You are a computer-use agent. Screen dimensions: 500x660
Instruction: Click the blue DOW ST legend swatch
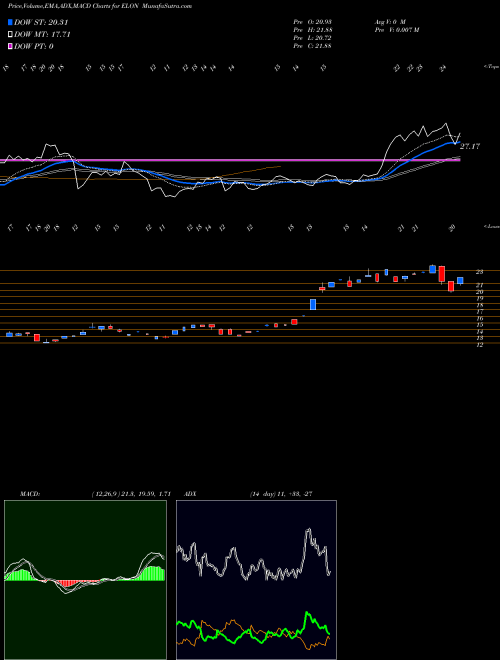point(11,23)
